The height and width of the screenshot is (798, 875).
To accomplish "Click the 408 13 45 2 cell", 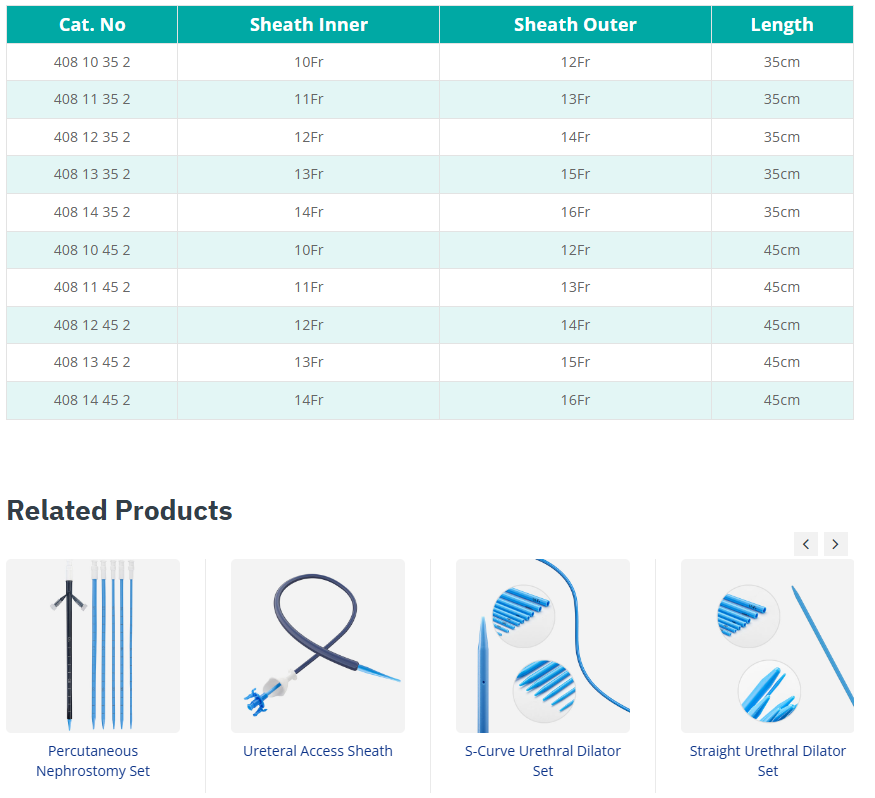I will click(92, 362).
